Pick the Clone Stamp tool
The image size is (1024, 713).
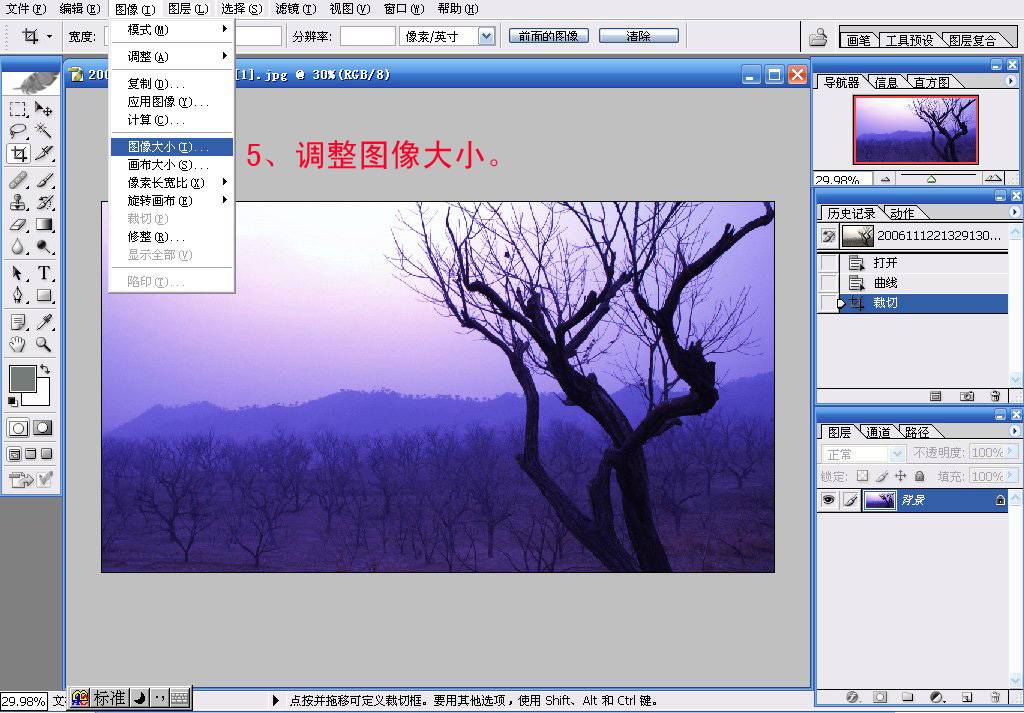[x=18, y=203]
